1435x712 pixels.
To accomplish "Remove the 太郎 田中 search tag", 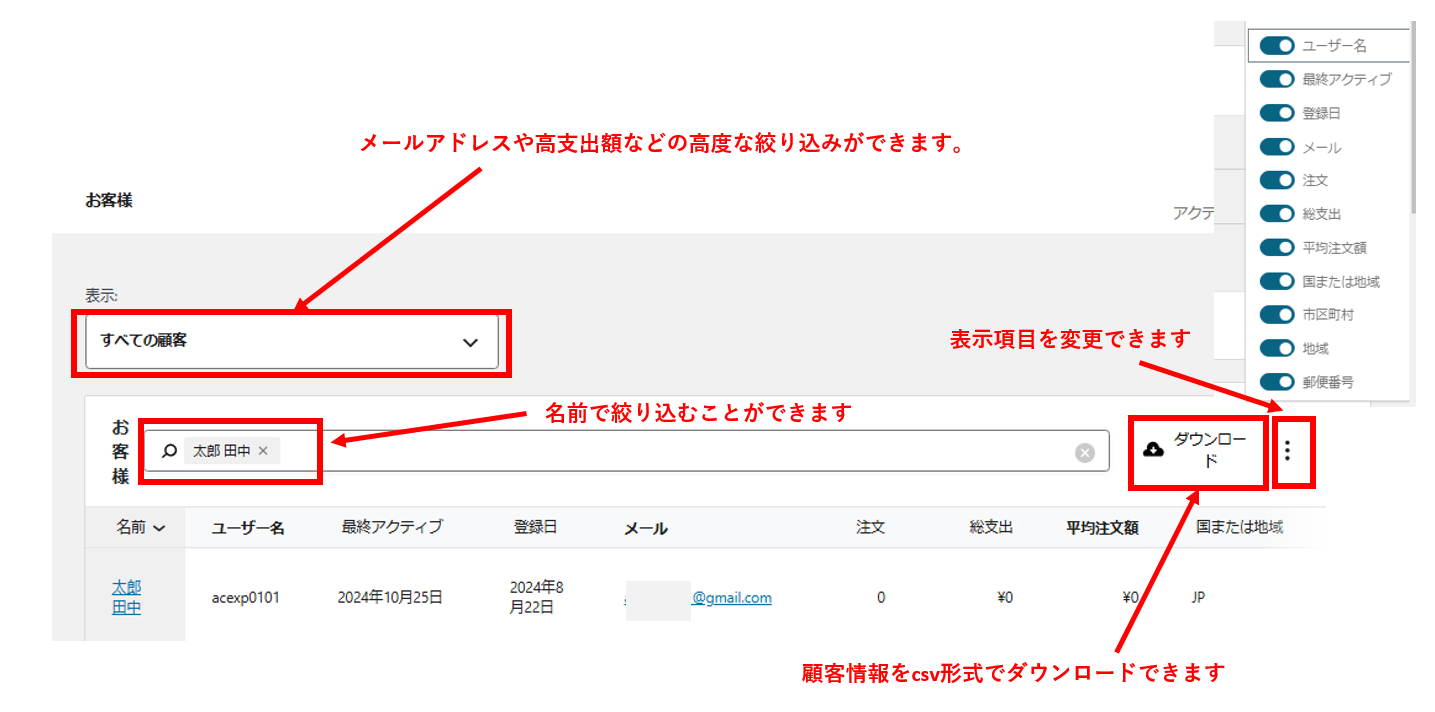I will tap(263, 451).
